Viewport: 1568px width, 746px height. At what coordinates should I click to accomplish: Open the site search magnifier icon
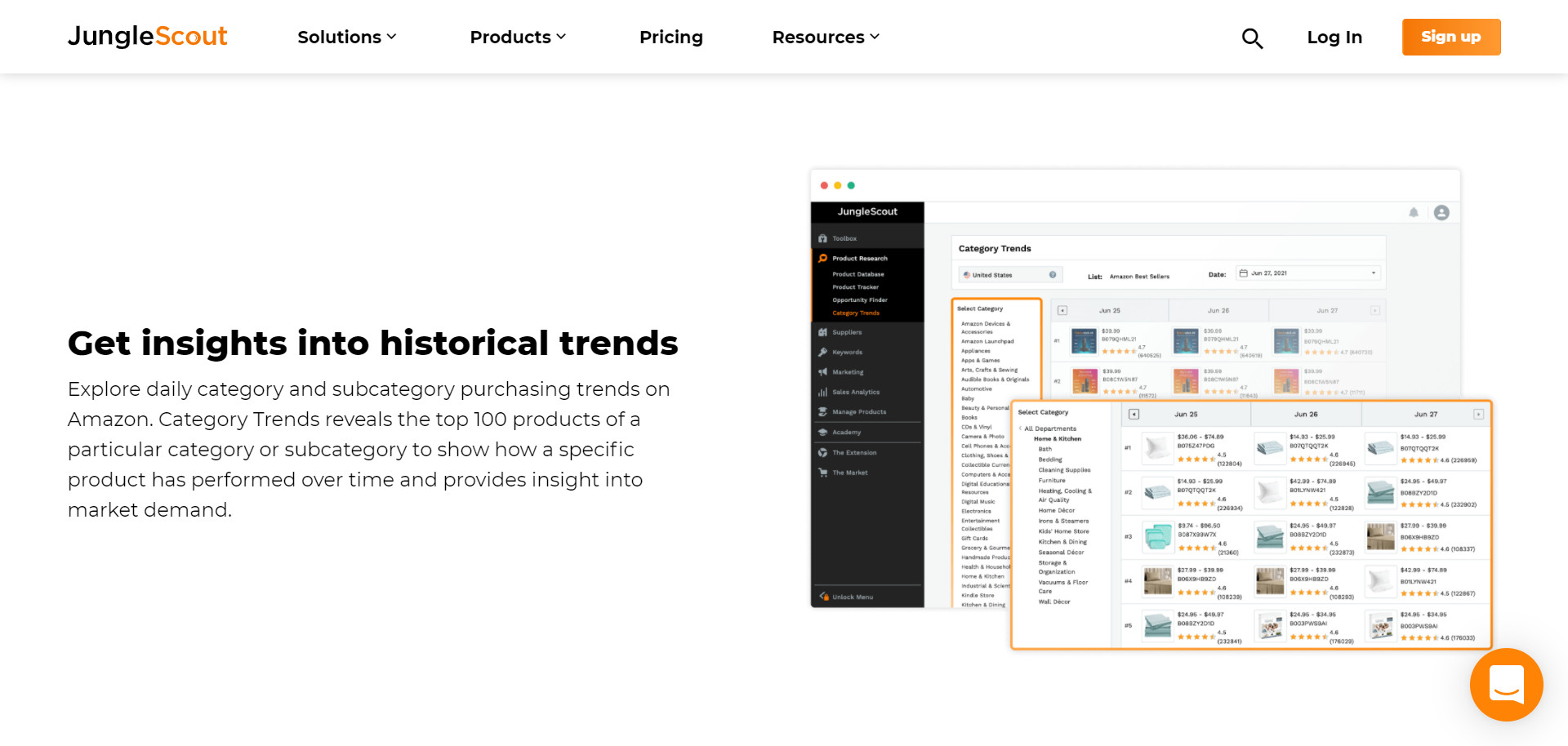click(x=1252, y=38)
